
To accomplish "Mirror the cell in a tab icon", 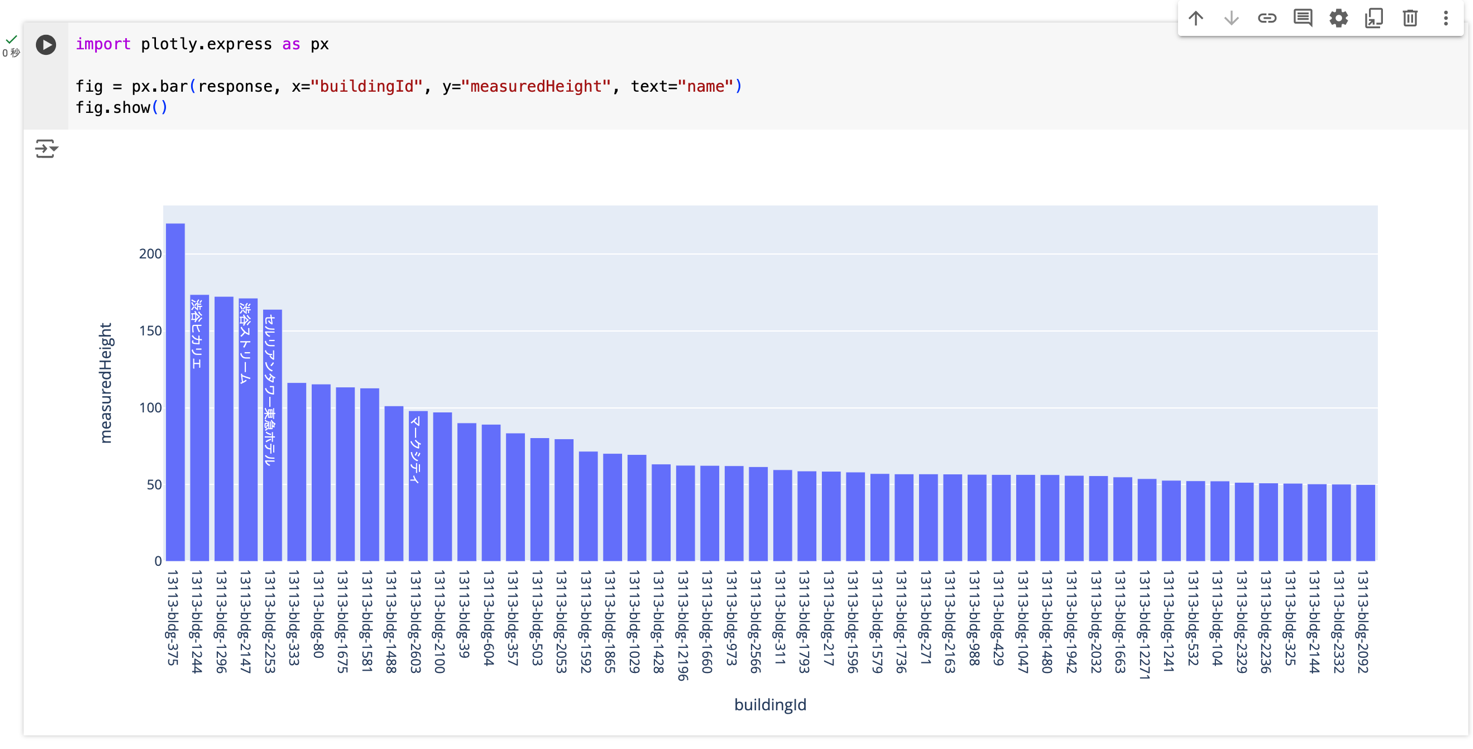I will point(1374,18).
